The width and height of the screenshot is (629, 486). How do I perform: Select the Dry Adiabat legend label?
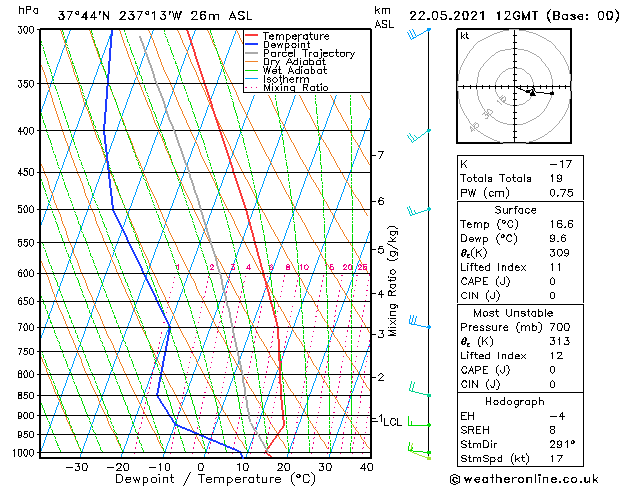point(294,62)
